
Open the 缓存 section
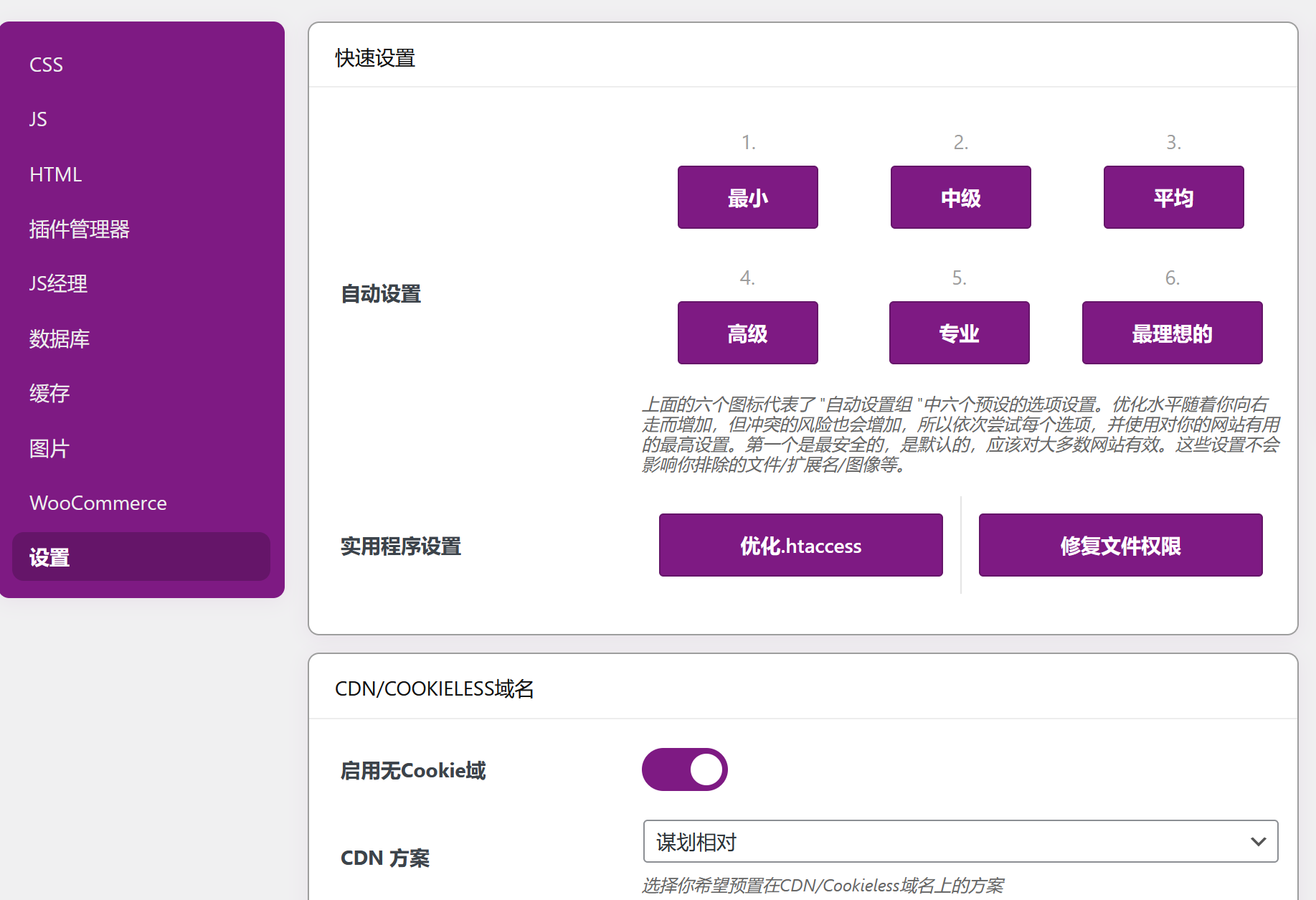[49, 393]
